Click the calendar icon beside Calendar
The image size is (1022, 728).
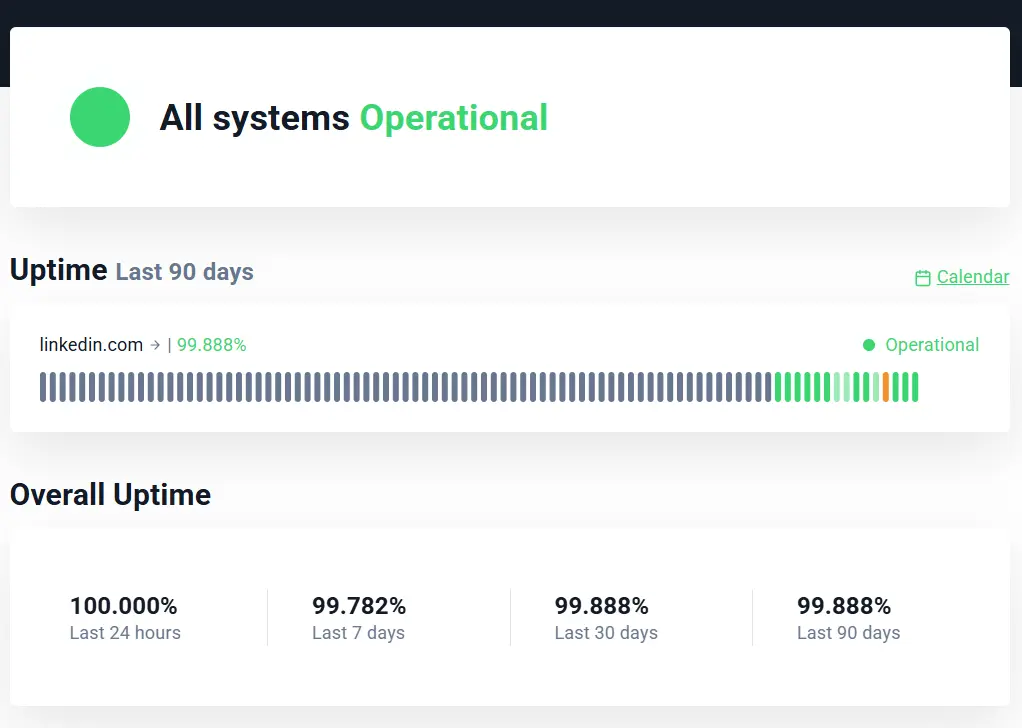(922, 278)
